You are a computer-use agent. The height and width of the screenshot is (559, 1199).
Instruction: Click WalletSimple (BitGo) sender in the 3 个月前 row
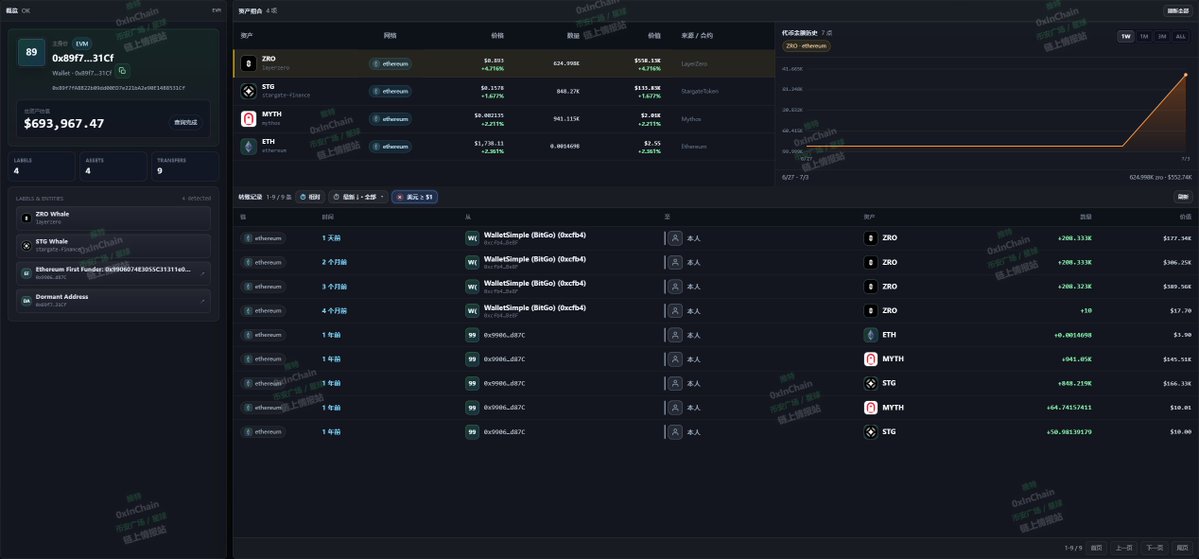tap(535, 283)
